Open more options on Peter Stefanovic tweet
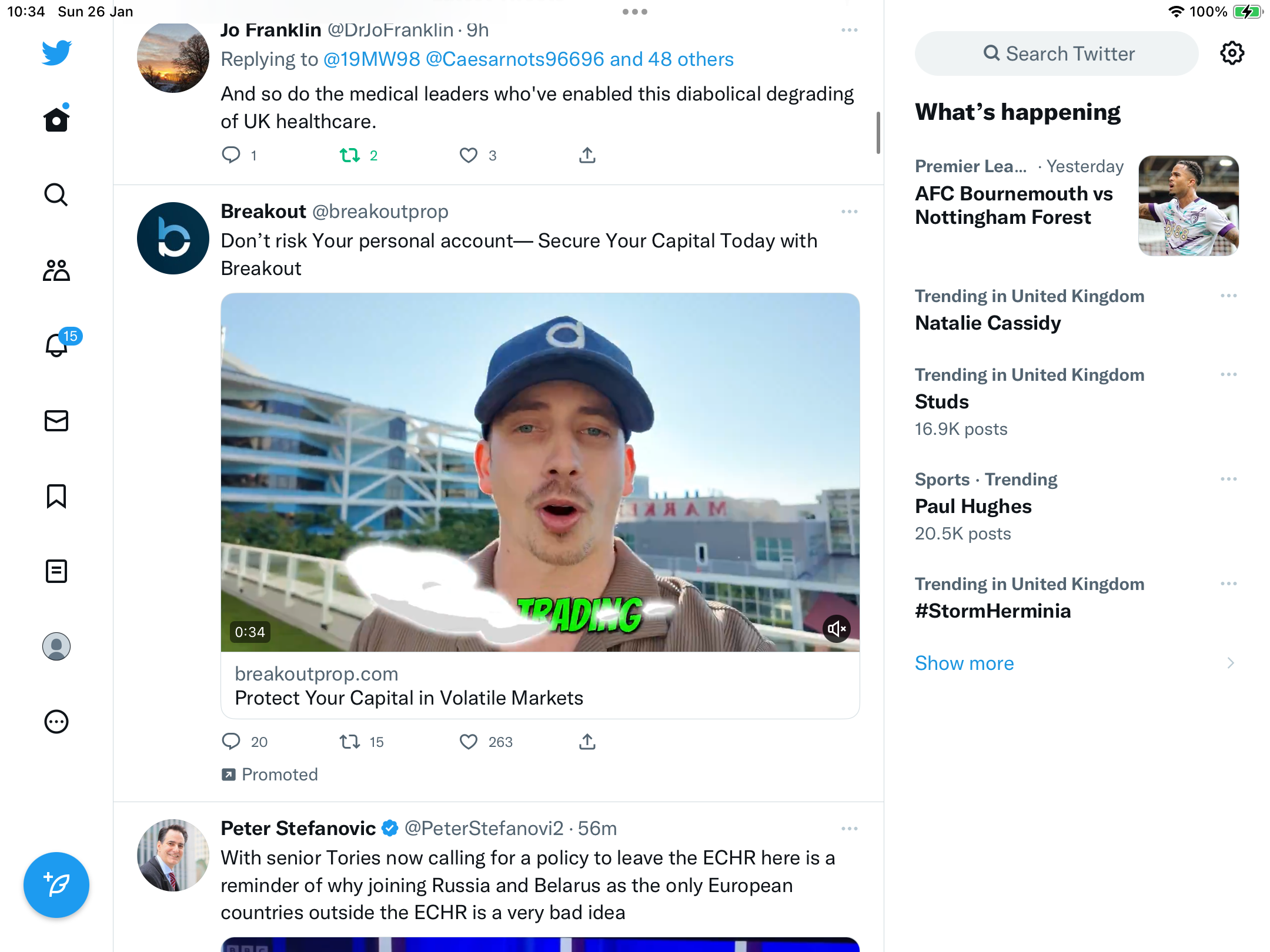 pyautogui.click(x=850, y=829)
